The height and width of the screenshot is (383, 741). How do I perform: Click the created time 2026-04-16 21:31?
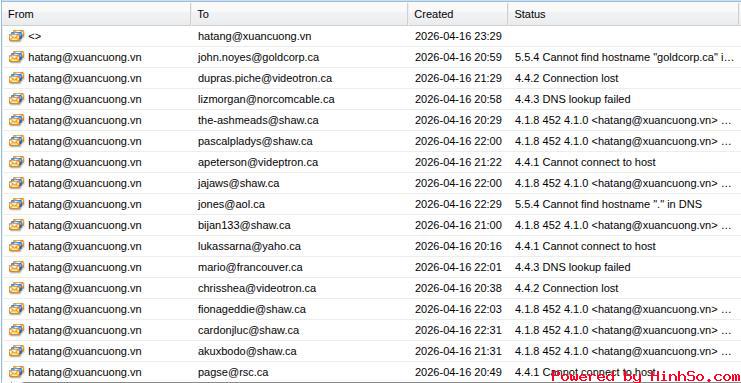tap(458, 351)
